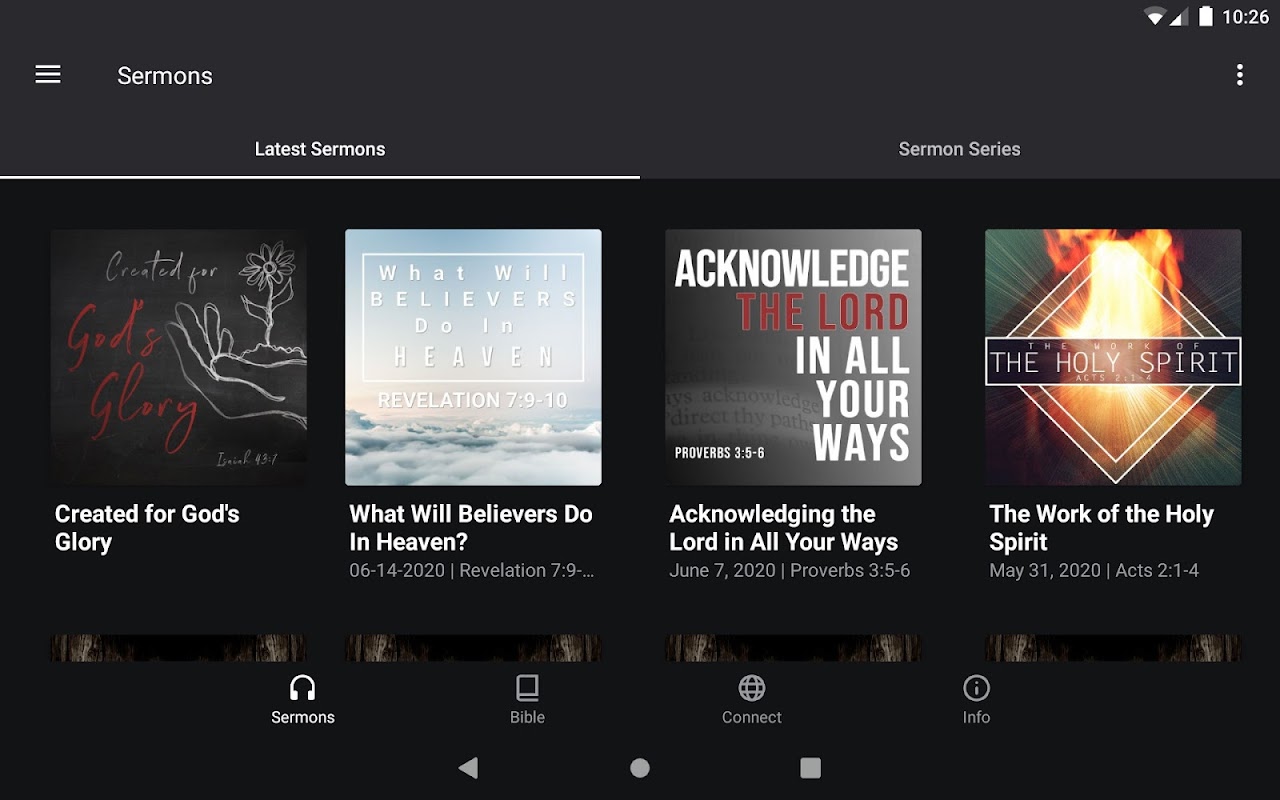The width and height of the screenshot is (1280, 800).
Task: Tap Created for God's Glory title text
Action: [x=147, y=528]
